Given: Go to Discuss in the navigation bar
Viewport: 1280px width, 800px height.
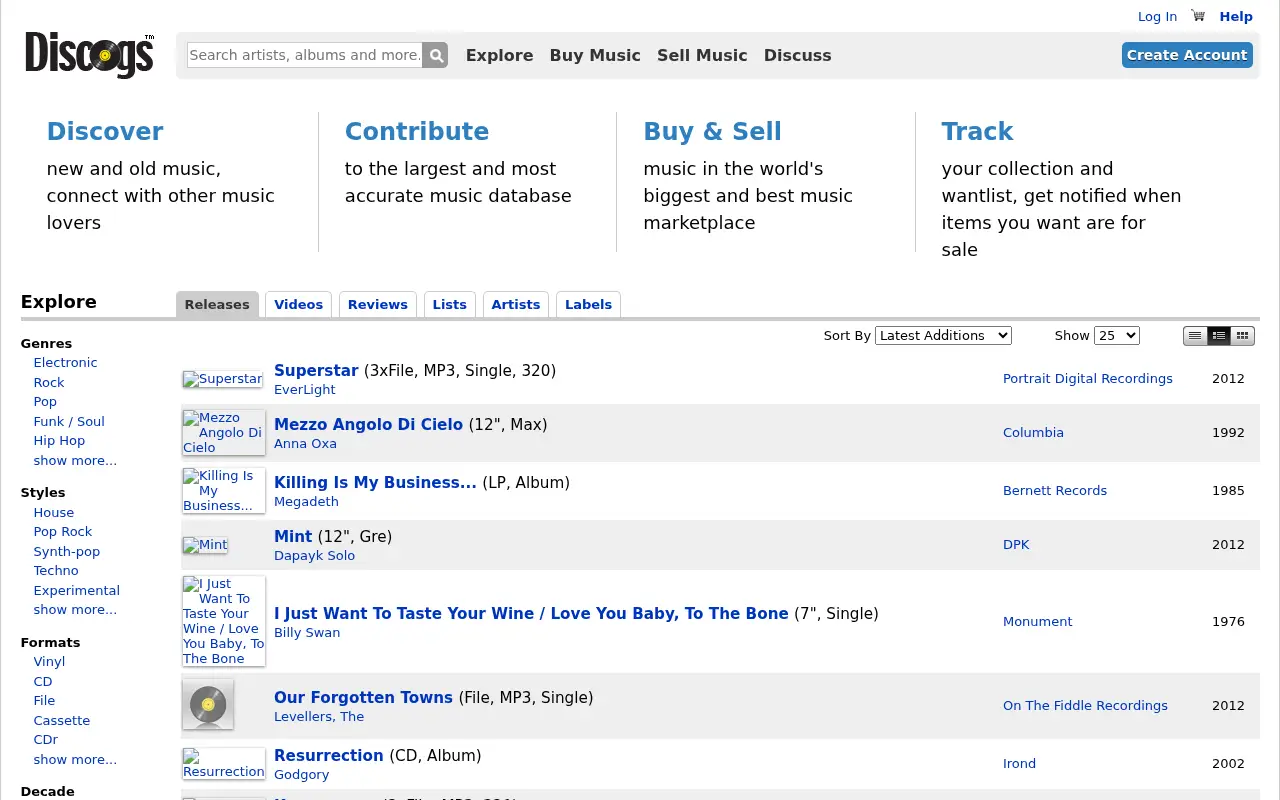Looking at the screenshot, I should pyautogui.click(x=798, y=56).
